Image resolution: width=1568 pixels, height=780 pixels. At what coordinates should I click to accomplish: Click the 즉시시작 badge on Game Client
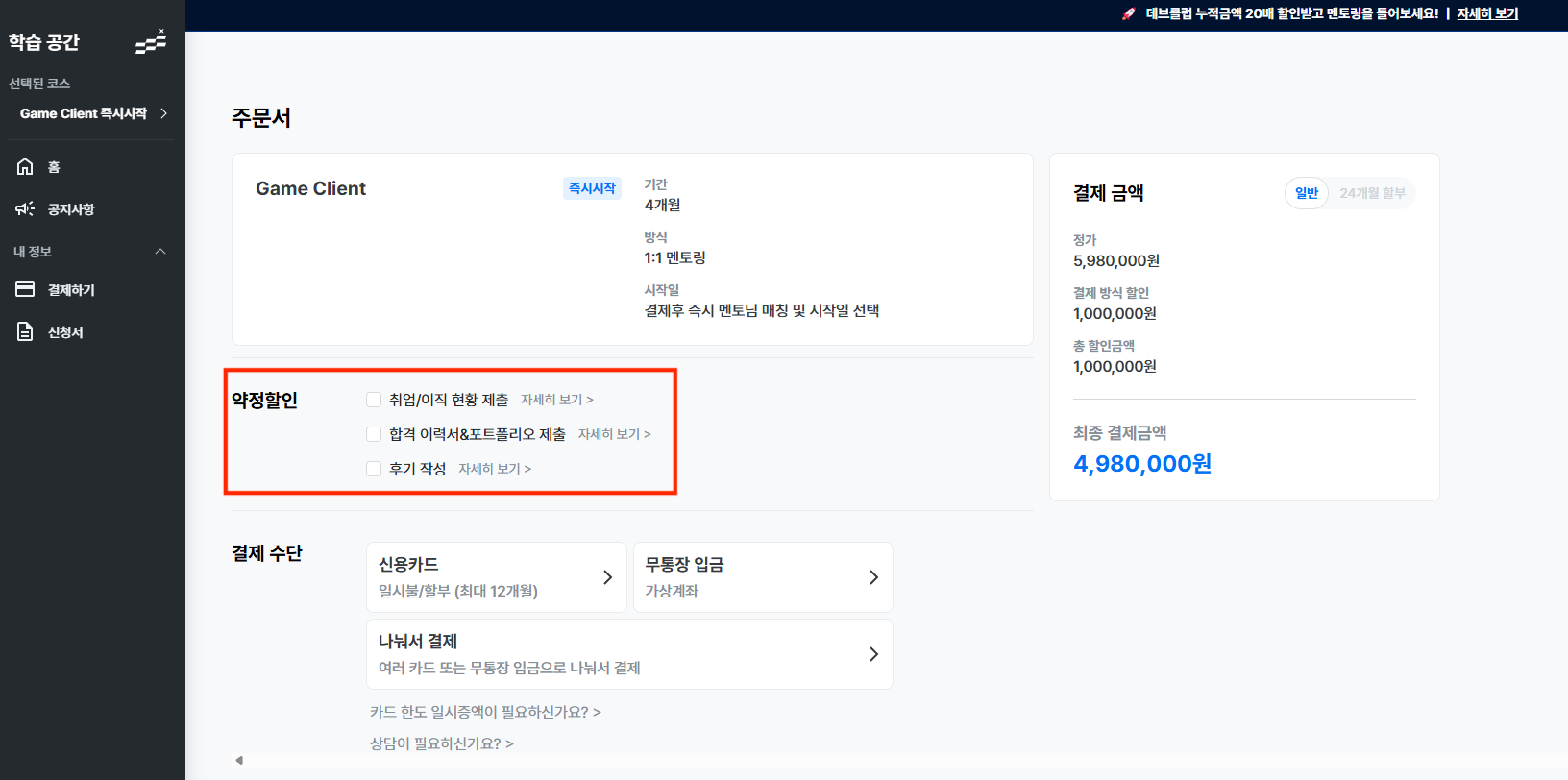click(592, 188)
